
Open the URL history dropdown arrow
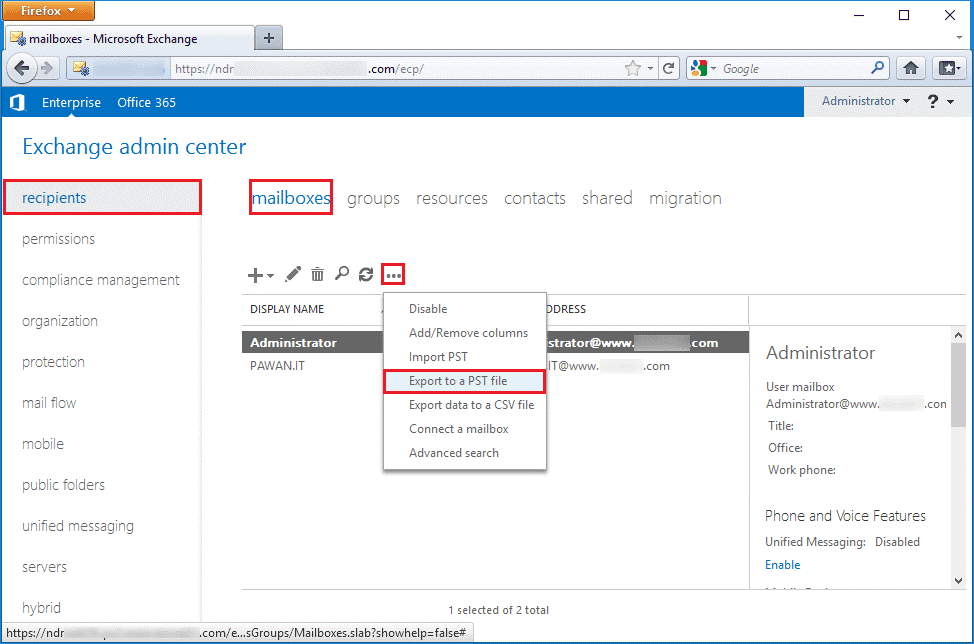coord(650,68)
